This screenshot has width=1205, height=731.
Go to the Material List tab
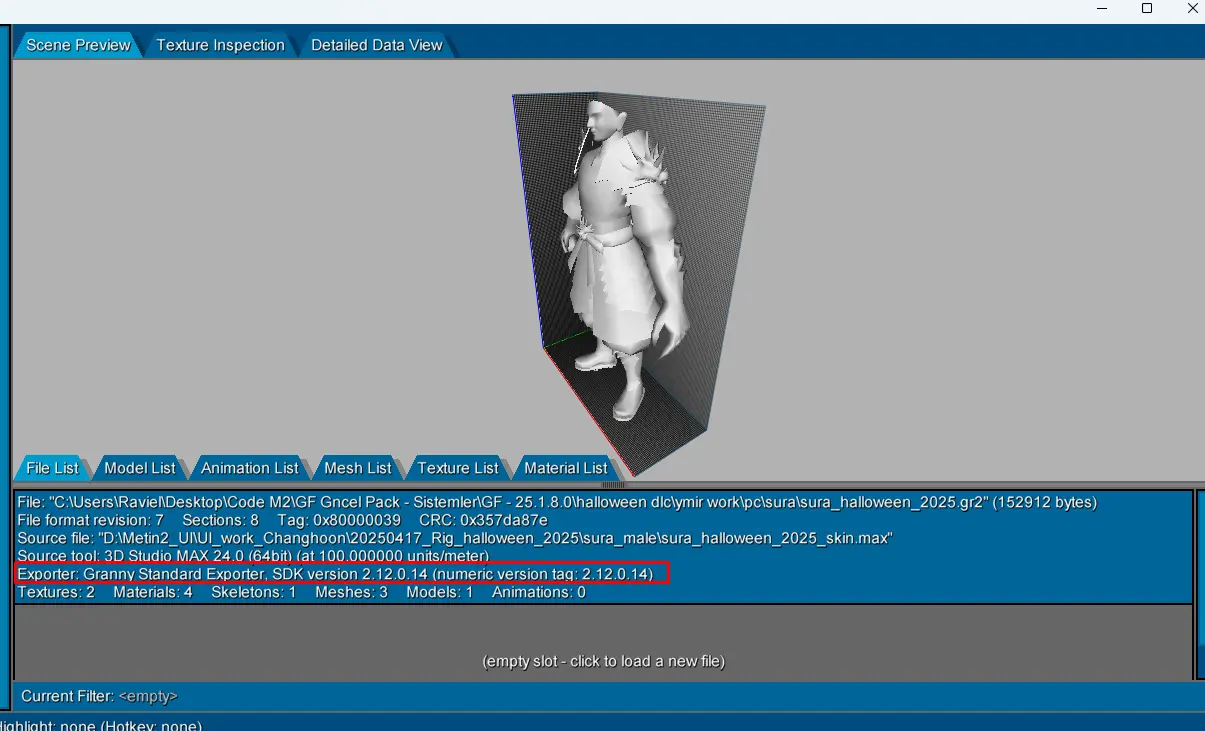pyautogui.click(x=565, y=468)
